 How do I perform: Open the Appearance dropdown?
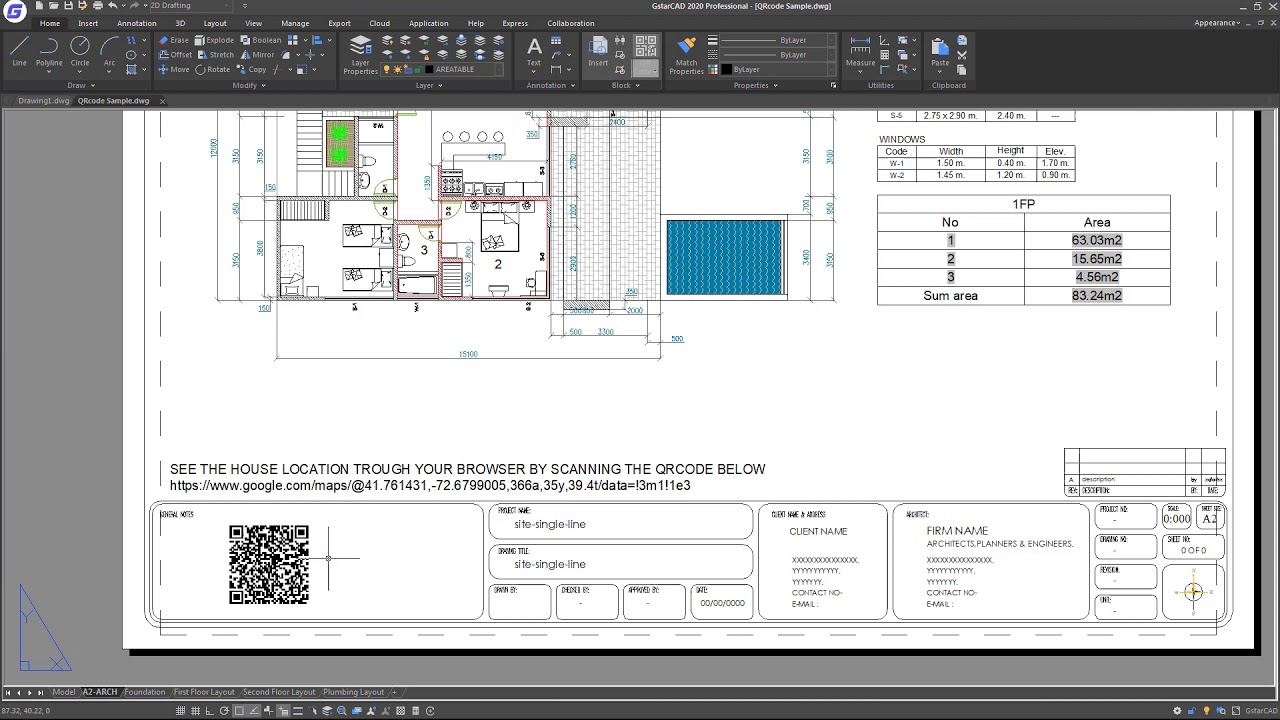coord(1216,23)
